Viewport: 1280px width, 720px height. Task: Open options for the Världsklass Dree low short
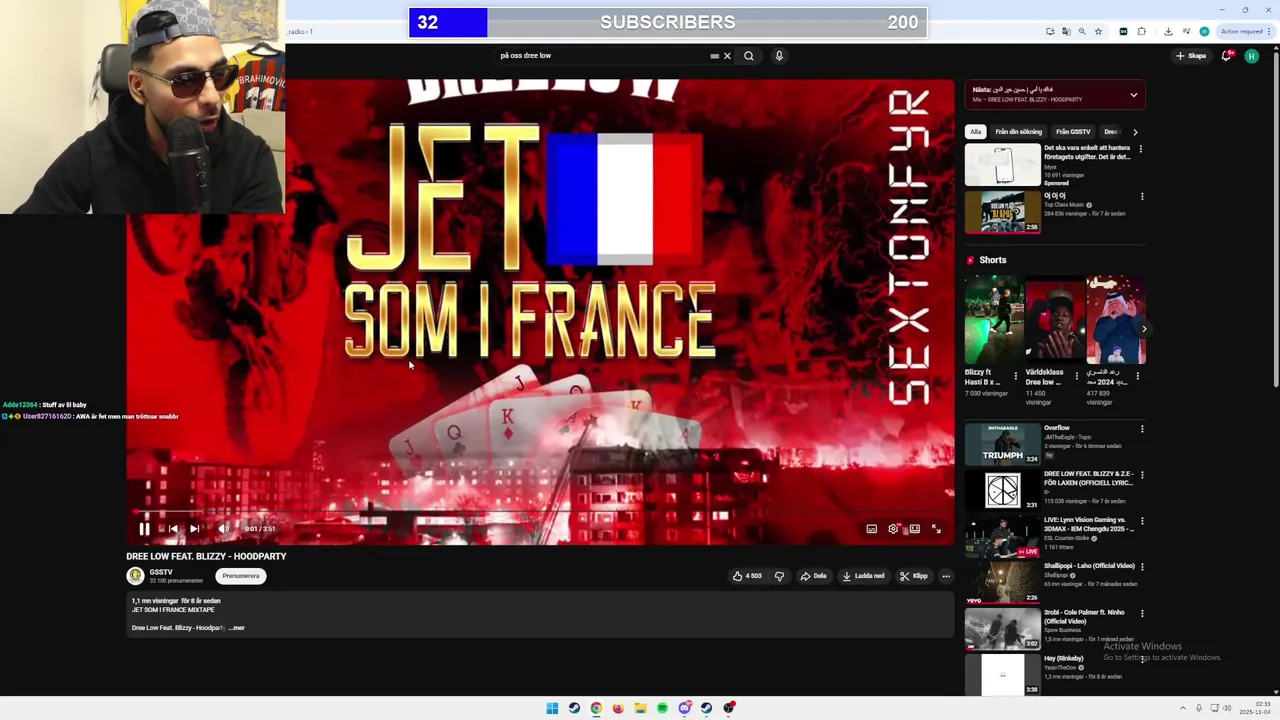coord(1076,376)
